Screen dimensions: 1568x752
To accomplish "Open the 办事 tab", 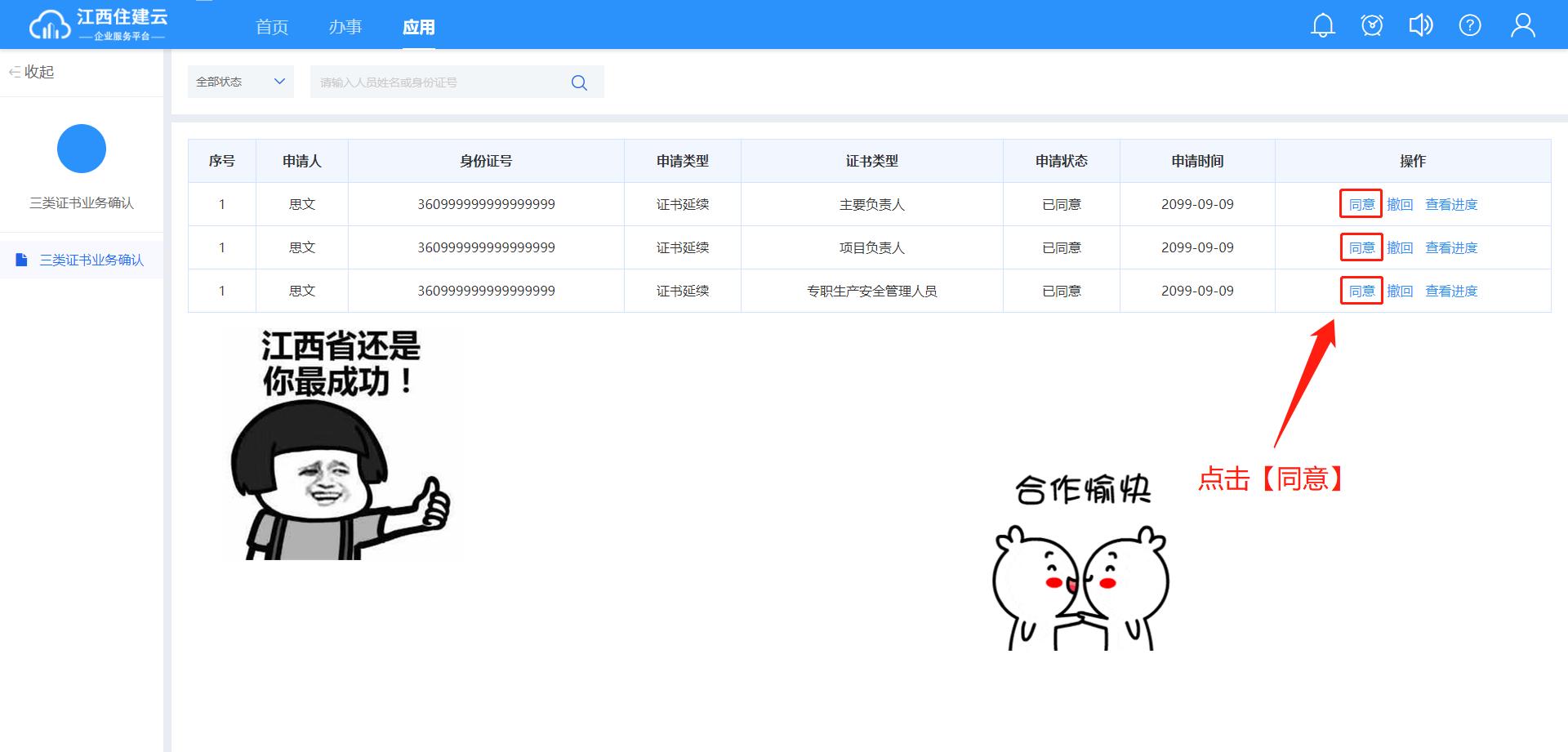I will 345,27.
